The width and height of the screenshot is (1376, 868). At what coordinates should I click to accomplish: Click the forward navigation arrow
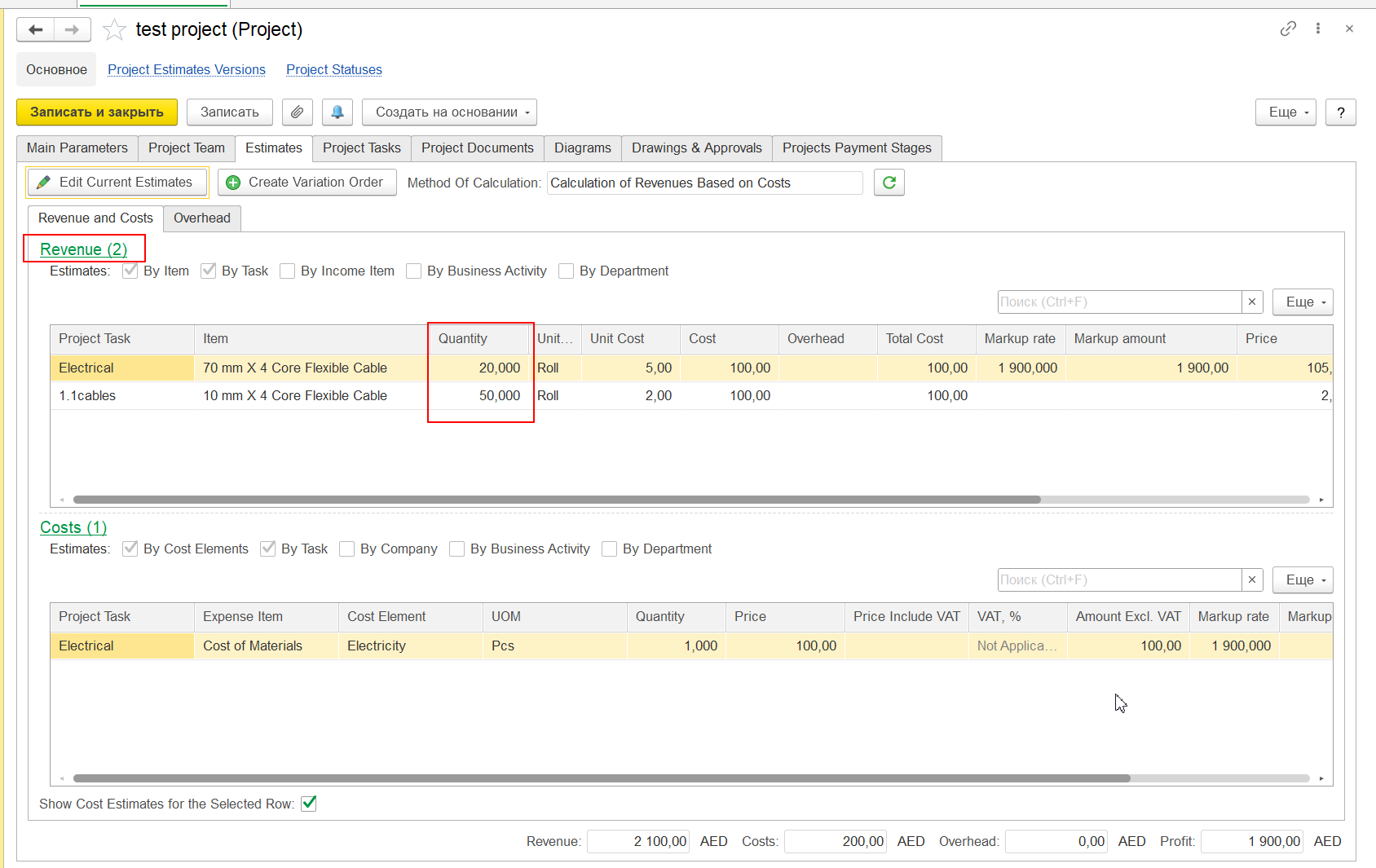(73, 30)
